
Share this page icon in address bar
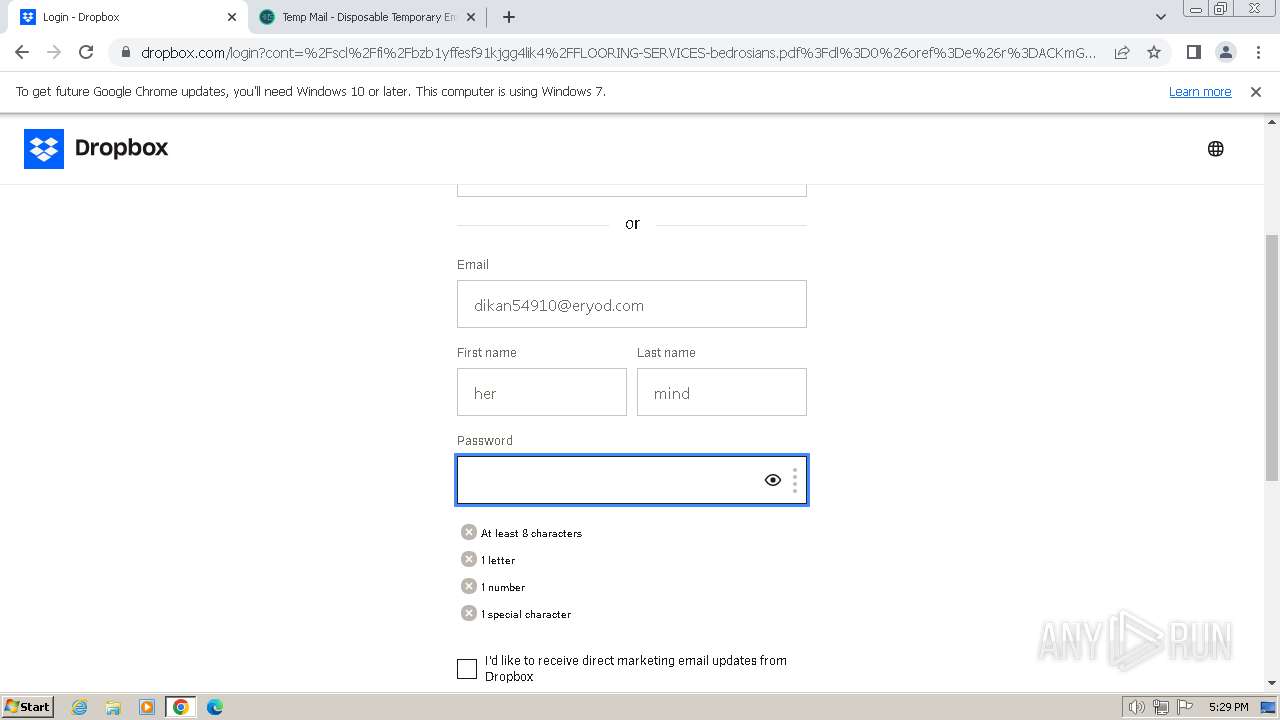(x=1122, y=52)
